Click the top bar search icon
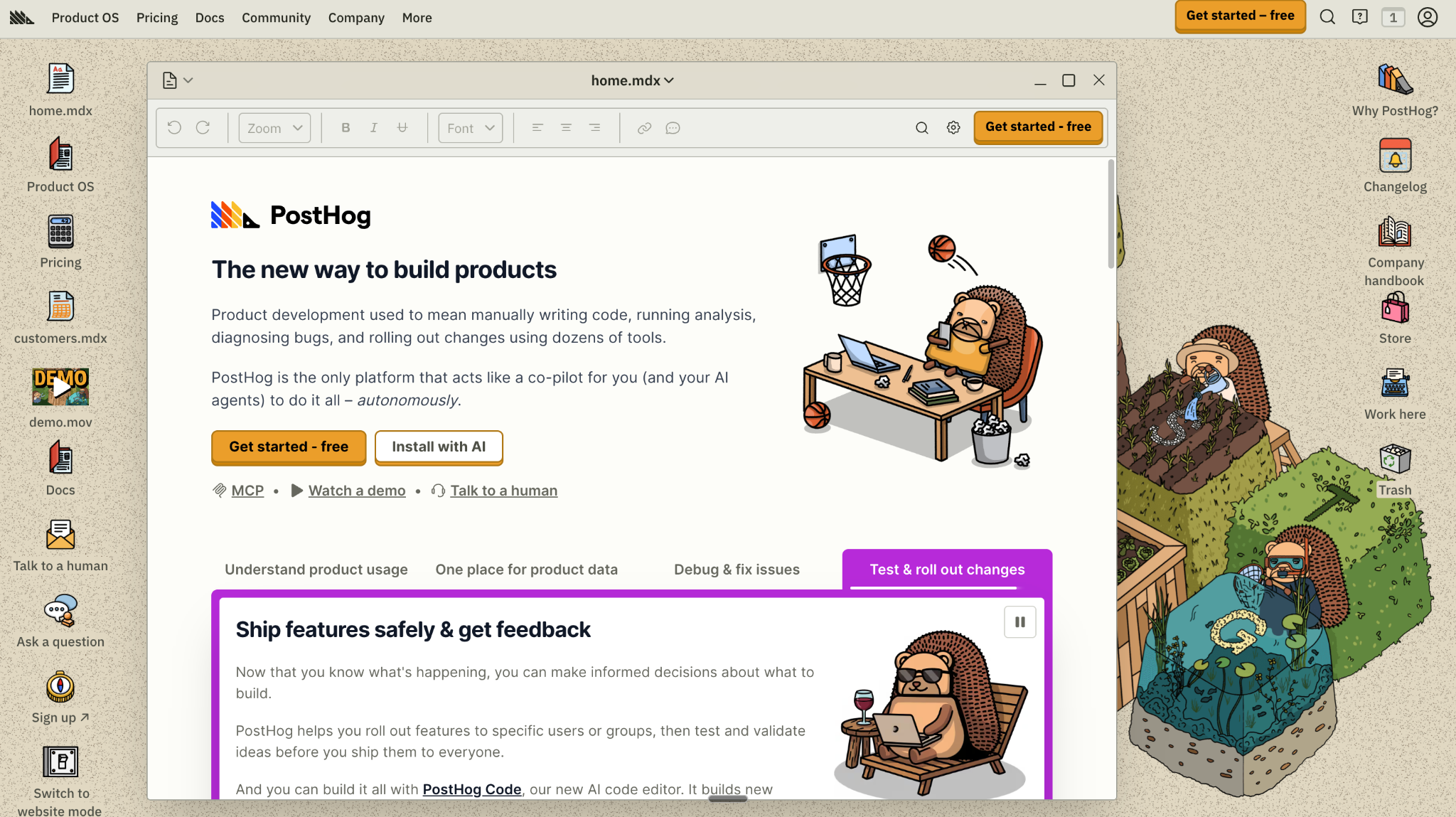The image size is (1456, 817). coord(1327,17)
